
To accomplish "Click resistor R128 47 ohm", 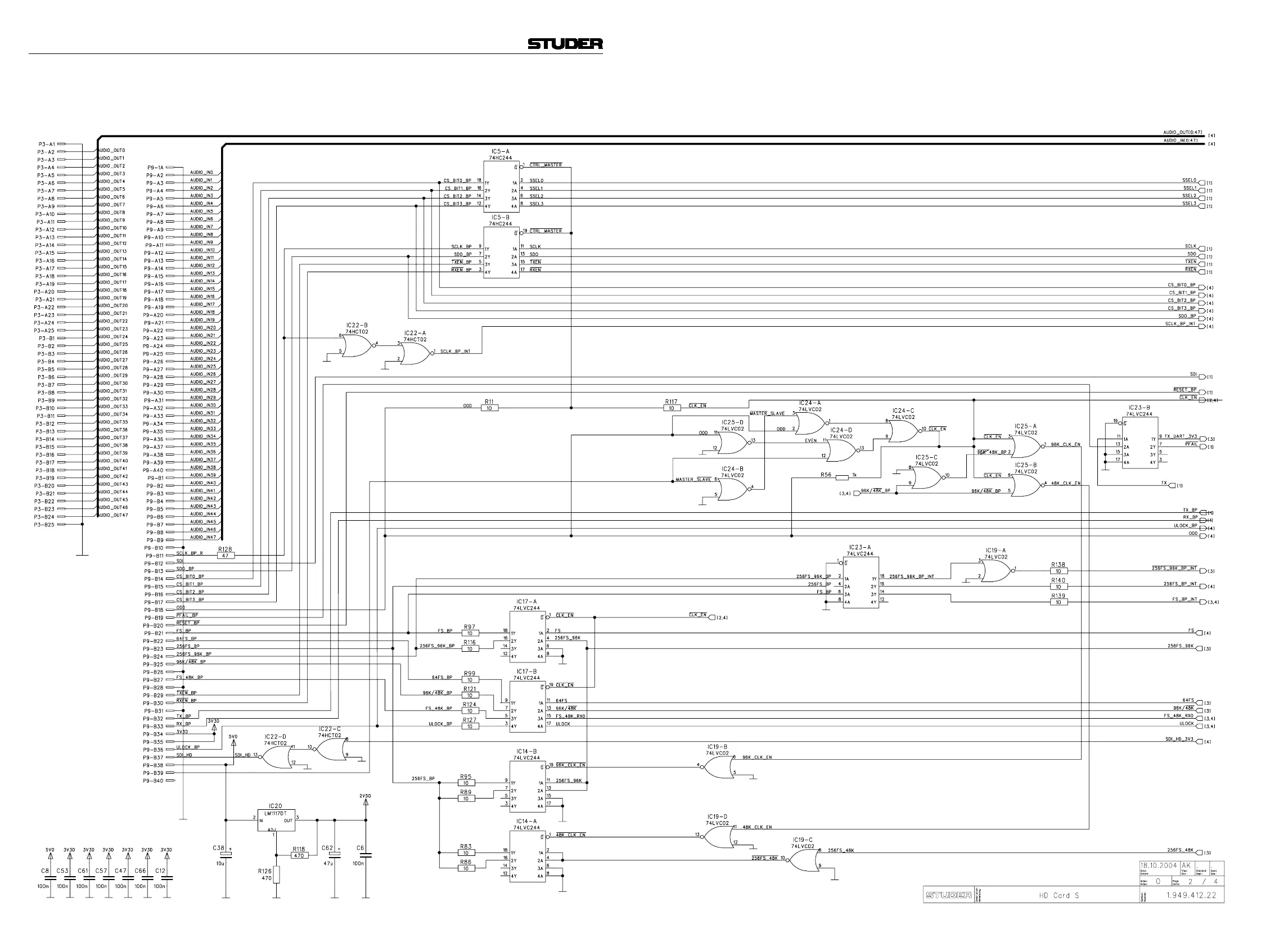I will pyautogui.click(x=225, y=556).
